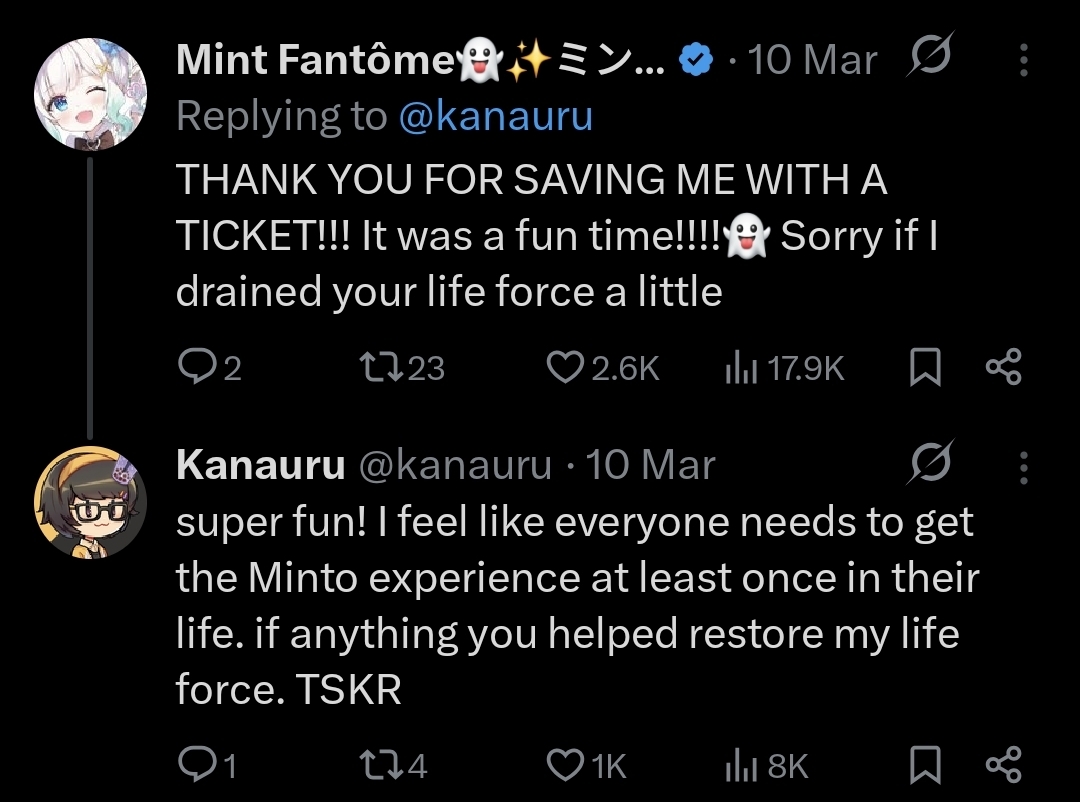Open more options for Mint Fantôme's tweet
Screen dimensions: 1080x802
tap(1023, 61)
